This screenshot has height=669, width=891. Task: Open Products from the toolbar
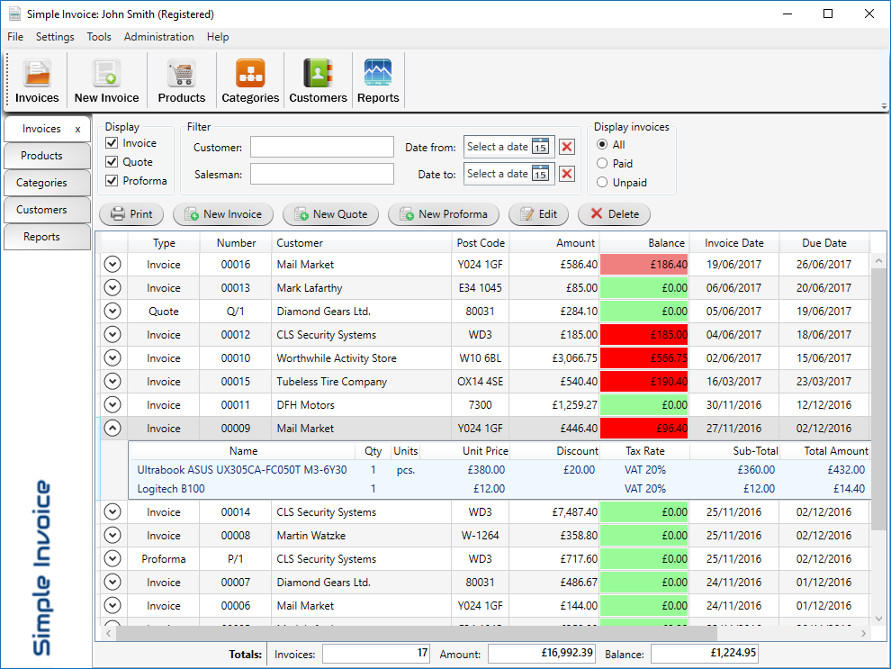[181, 81]
